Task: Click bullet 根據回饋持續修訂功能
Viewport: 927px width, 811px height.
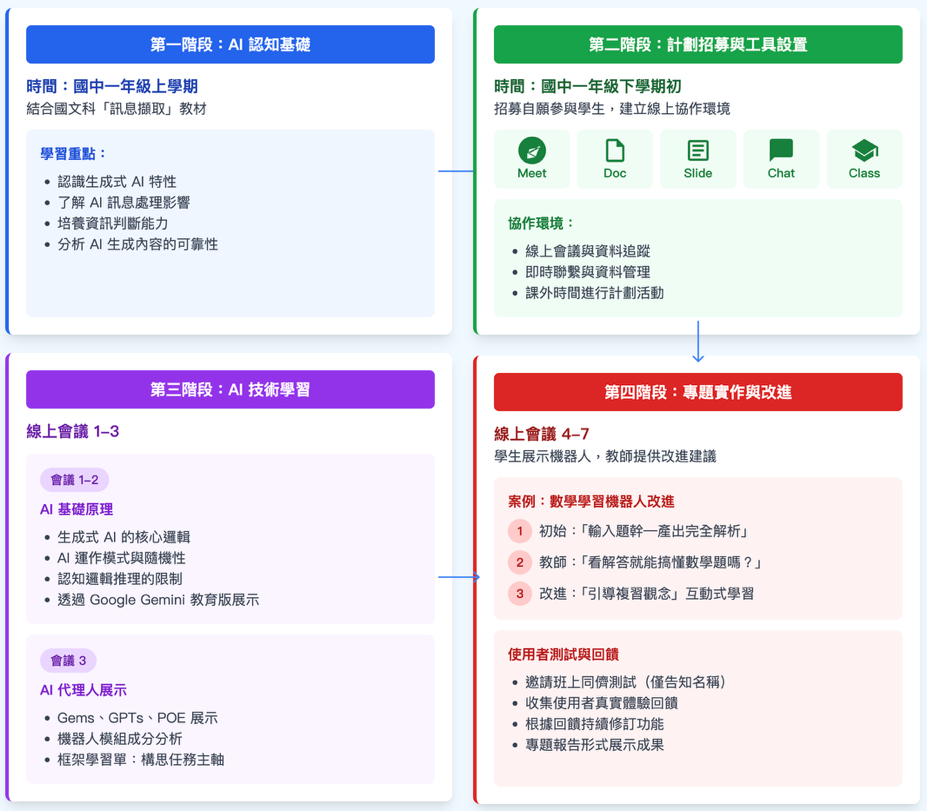Action: 595,724
